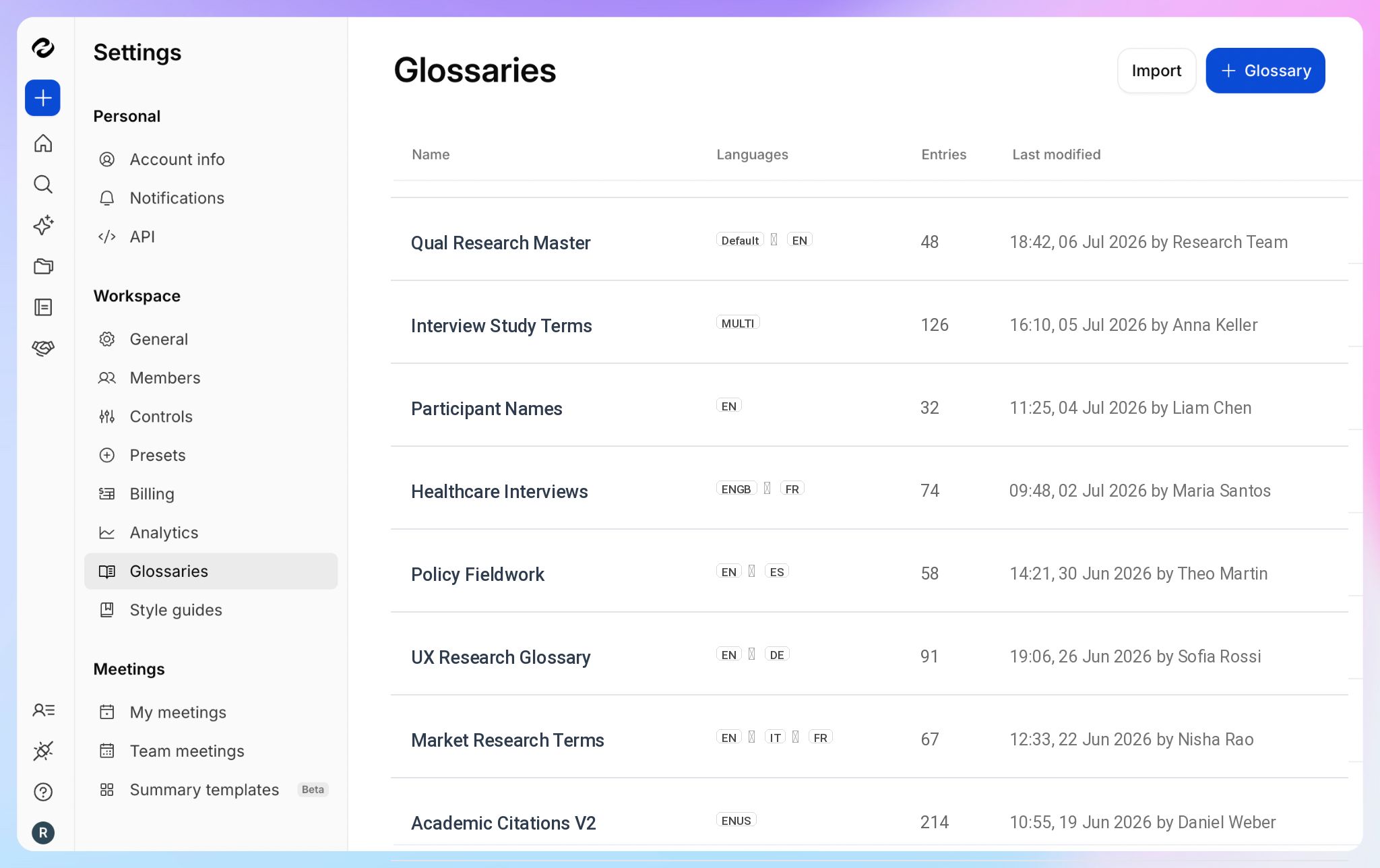Image resolution: width=1380 pixels, height=868 pixels.
Task: Click the Notifications bell icon
Action: pyautogui.click(x=107, y=198)
